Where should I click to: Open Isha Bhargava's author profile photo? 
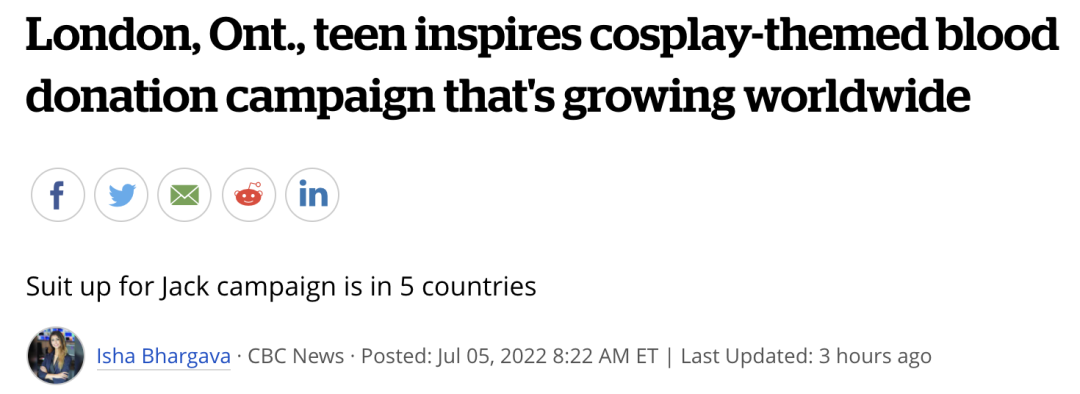(x=56, y=355)
